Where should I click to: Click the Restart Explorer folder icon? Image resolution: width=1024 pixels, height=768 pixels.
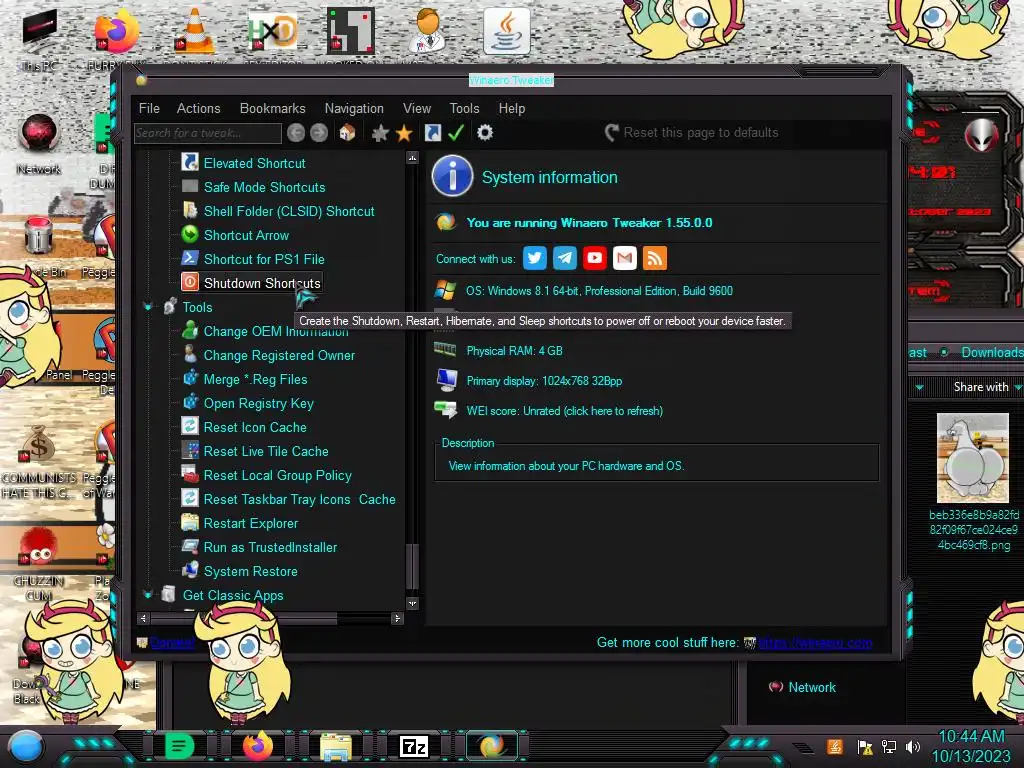coord(189,522)
